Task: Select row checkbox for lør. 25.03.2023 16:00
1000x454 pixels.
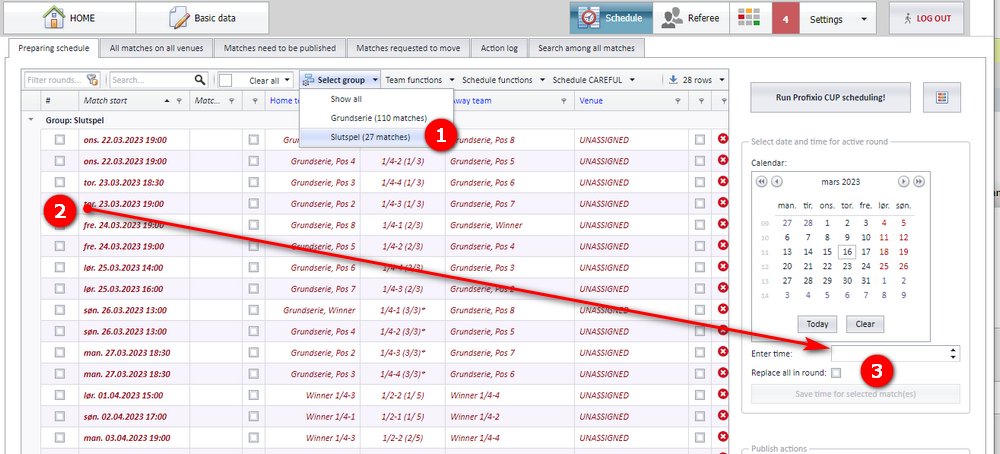Action: pyautogui.click(x=59, y=288)
